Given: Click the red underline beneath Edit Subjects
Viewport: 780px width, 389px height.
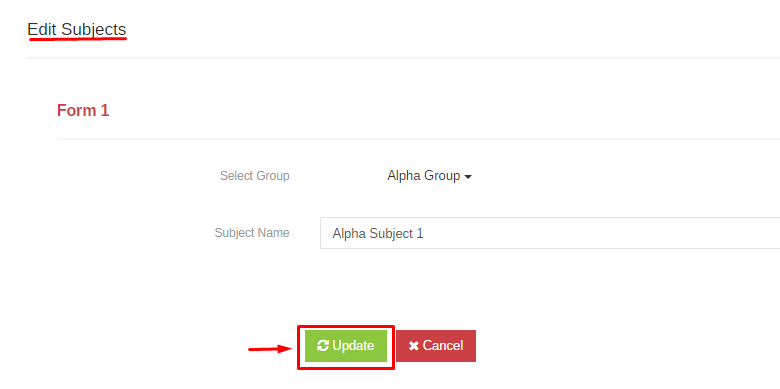Looking at the screenshot, I should 78,39.
